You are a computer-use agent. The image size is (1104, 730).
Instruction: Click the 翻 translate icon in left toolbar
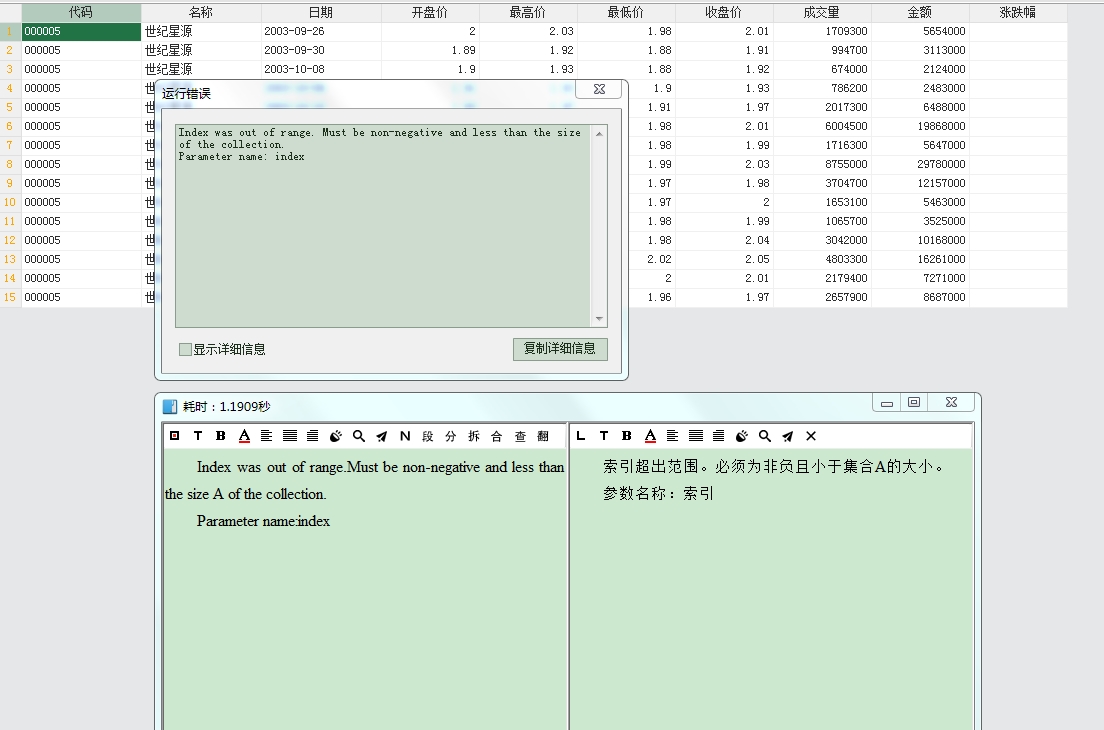click(x=543, y=436)
